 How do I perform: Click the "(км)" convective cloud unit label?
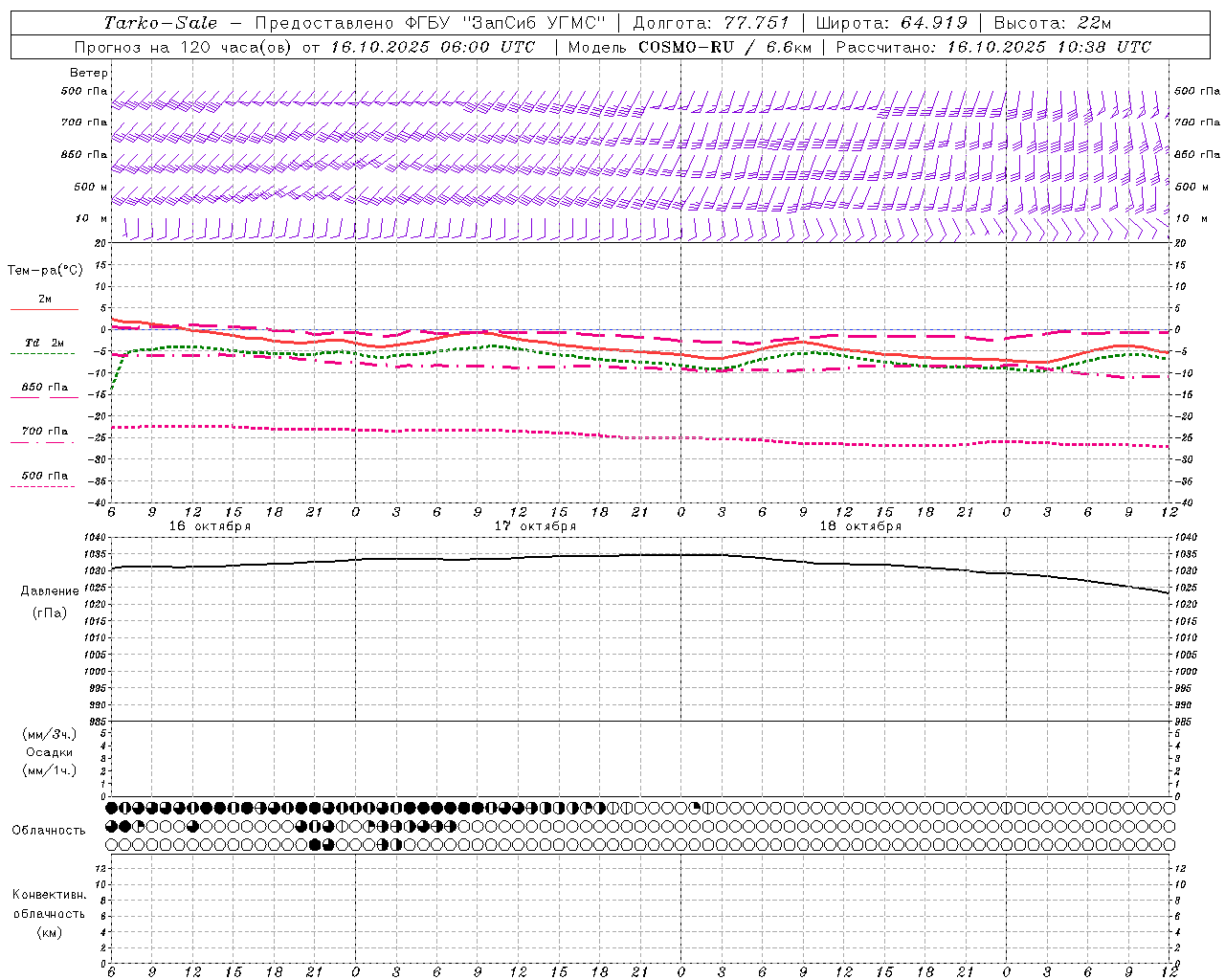[50, 932]
